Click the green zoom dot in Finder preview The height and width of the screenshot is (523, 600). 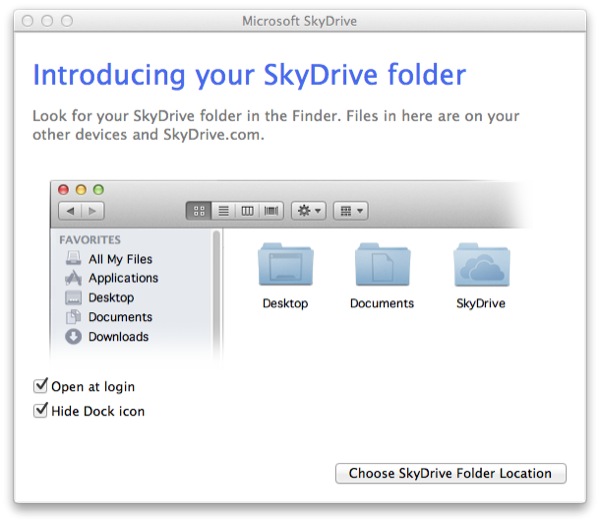(x=98, y=189)
